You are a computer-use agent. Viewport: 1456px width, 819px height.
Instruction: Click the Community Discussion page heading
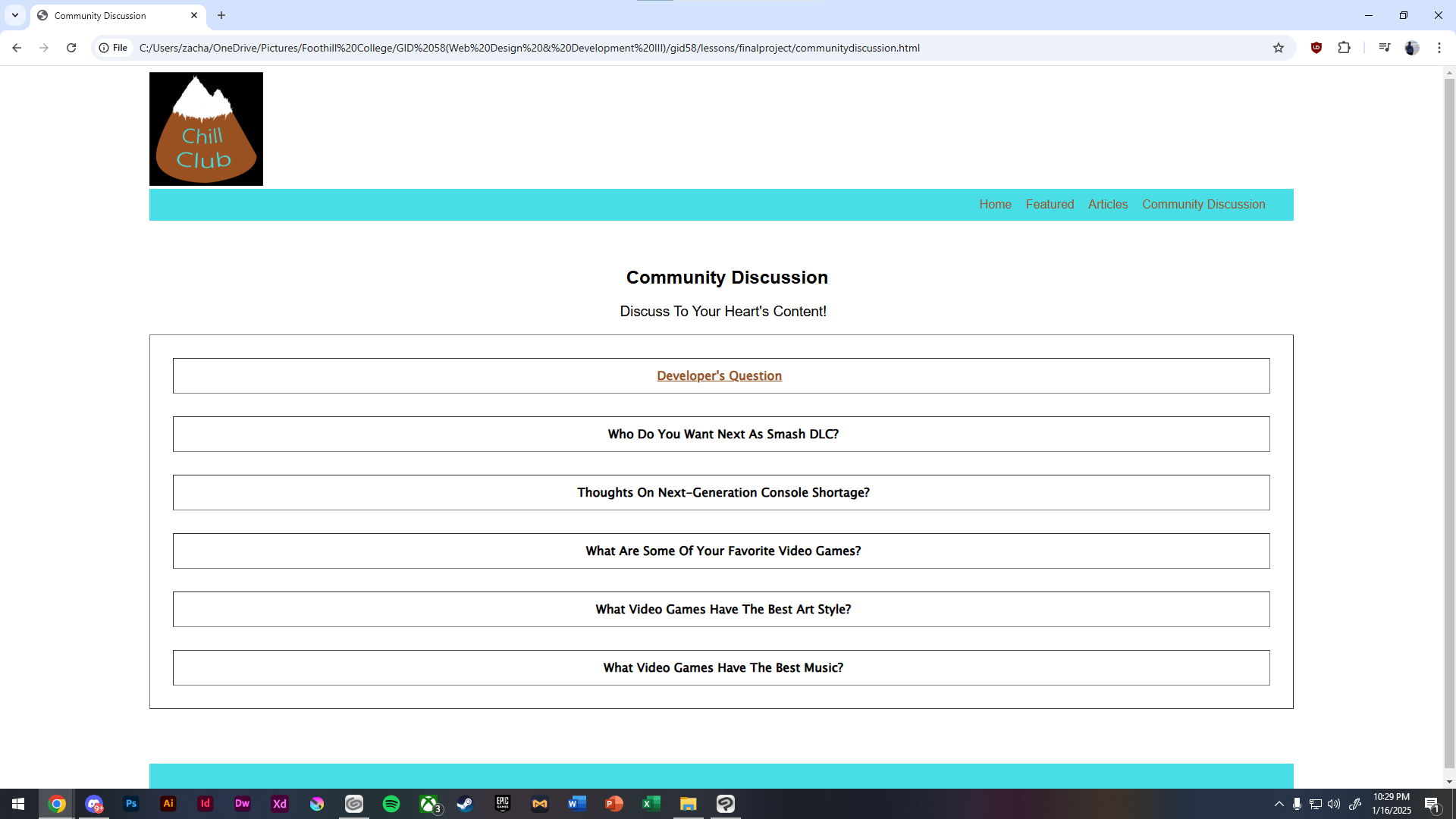726,278
